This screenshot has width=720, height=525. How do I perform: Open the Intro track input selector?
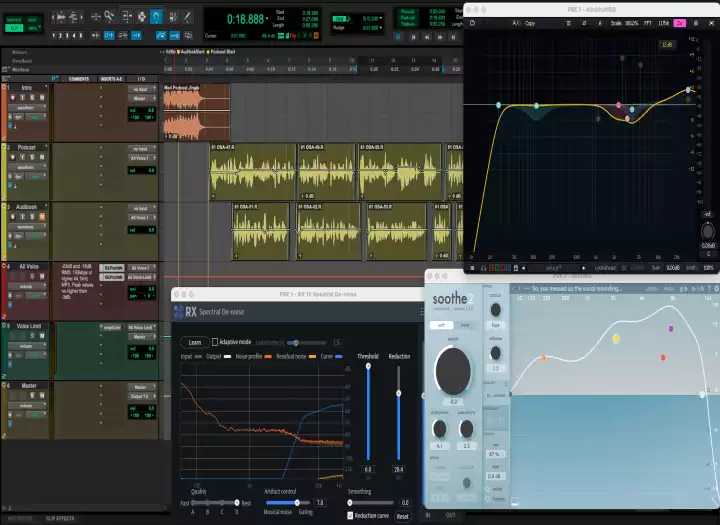[142, 89]
